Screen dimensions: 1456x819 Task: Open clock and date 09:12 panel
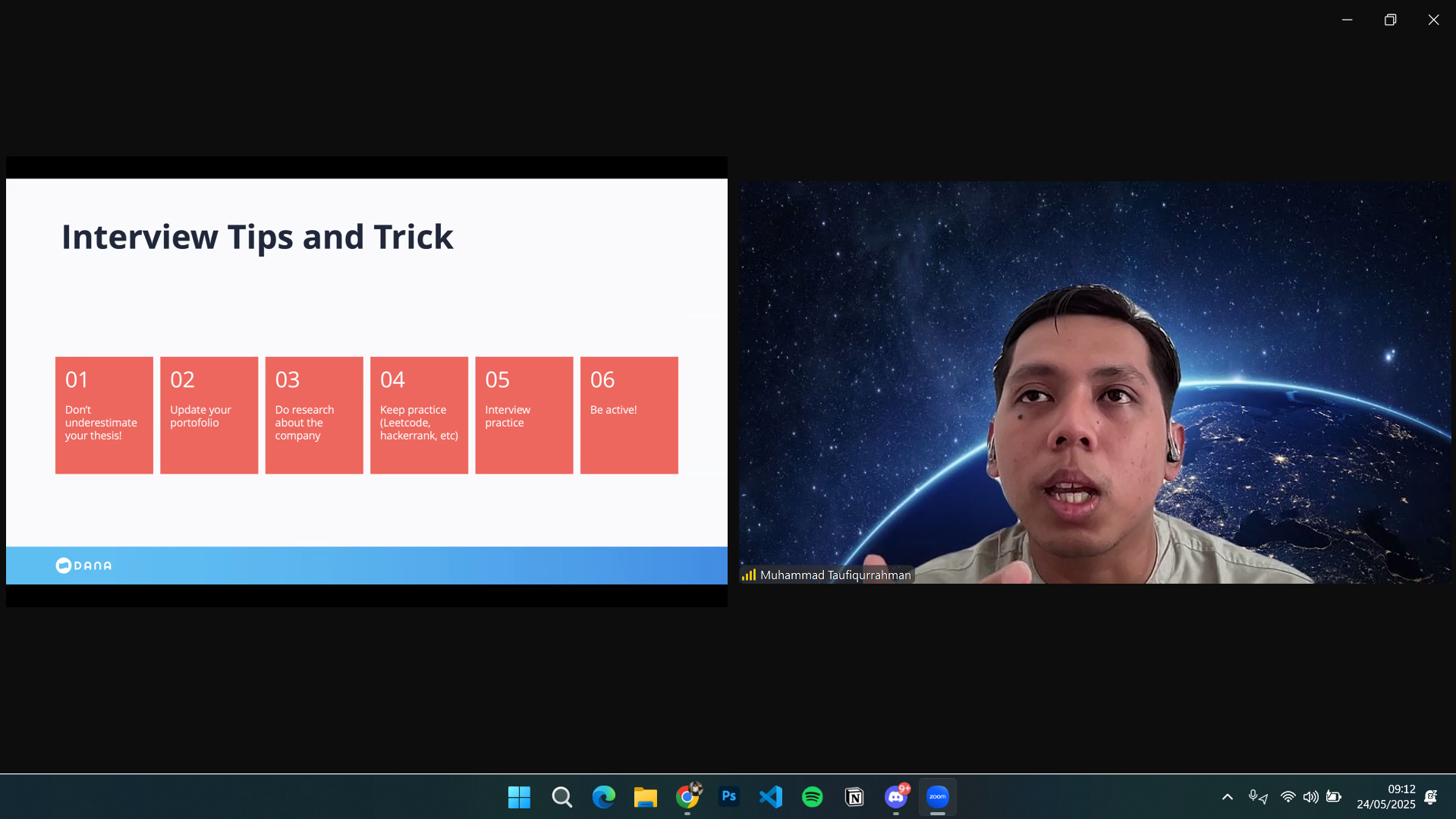tap(1386, 797)
